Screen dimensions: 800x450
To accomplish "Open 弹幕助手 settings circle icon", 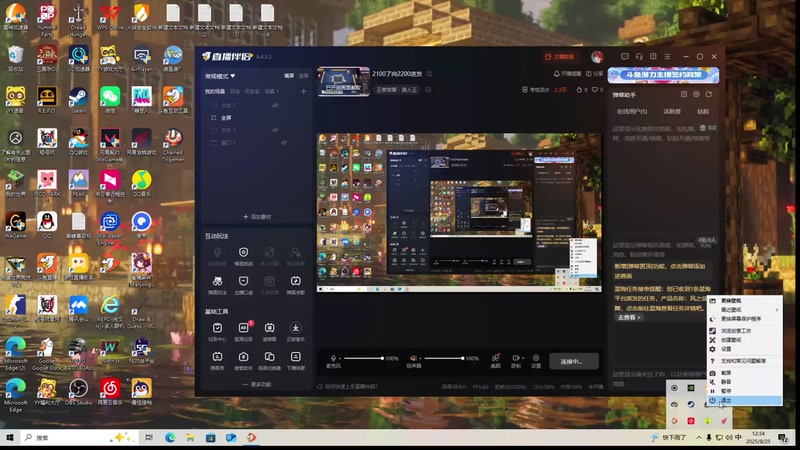I will [x=696, y=94].
